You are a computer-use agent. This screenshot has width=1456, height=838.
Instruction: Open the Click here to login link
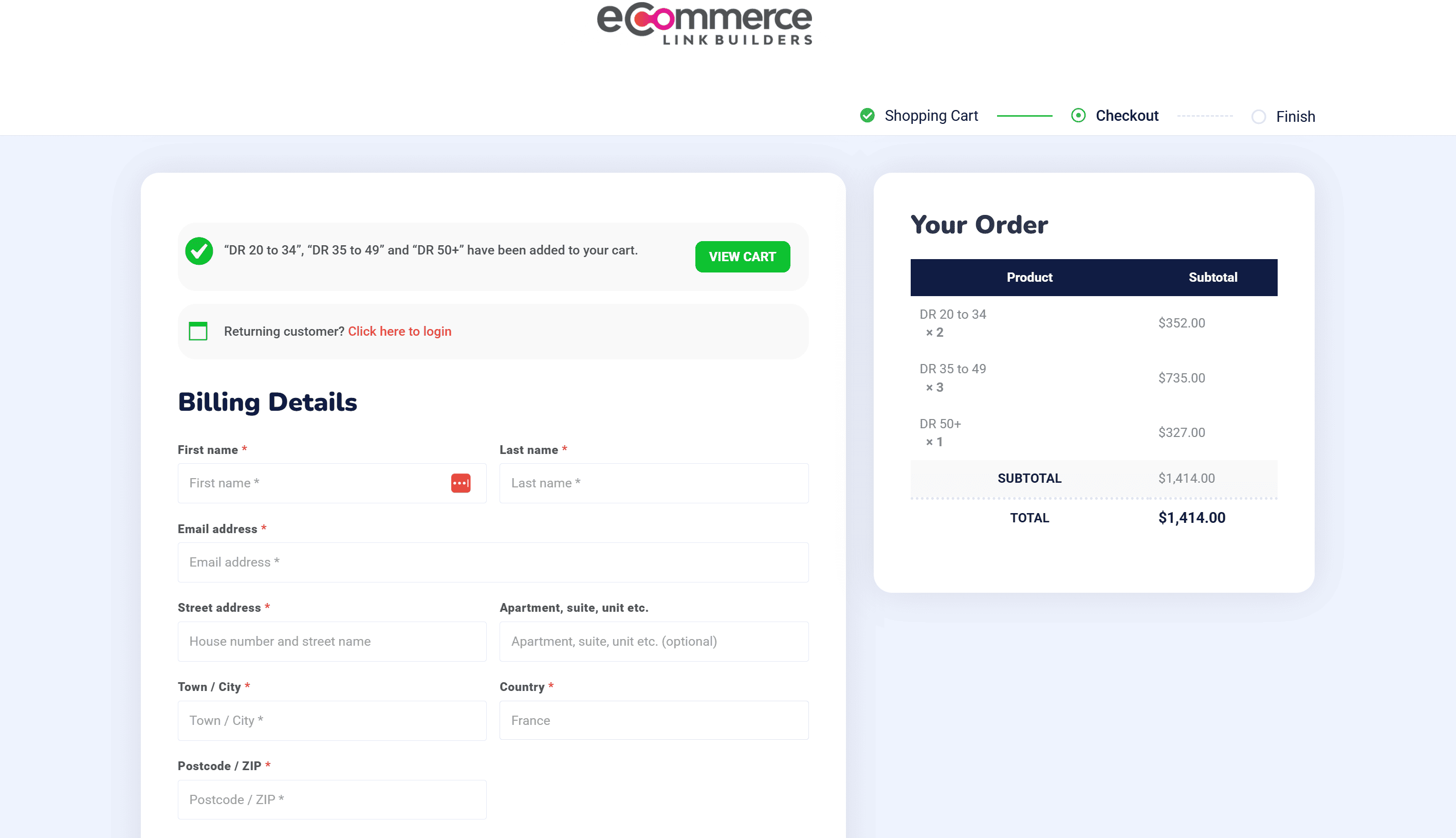[399, 332]
